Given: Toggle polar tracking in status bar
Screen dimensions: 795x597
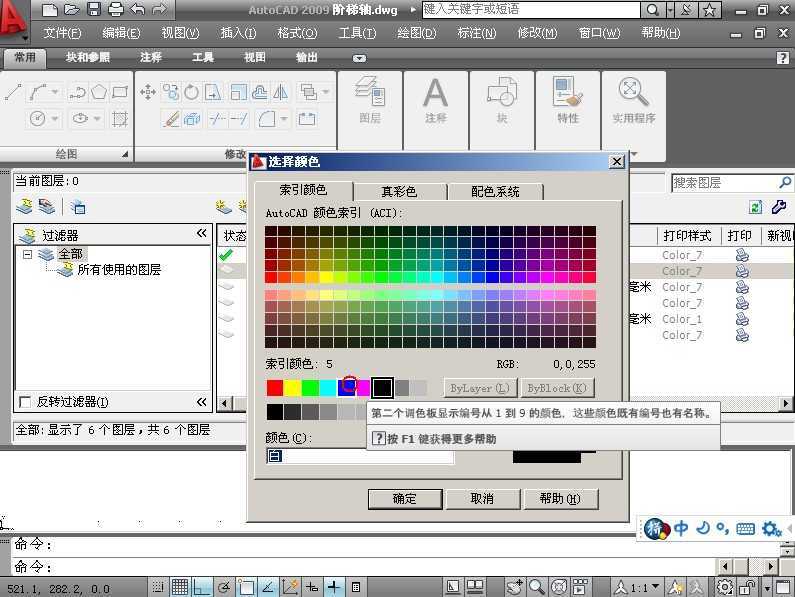Looking at the screenshot, I should click(x=224, y=587).
